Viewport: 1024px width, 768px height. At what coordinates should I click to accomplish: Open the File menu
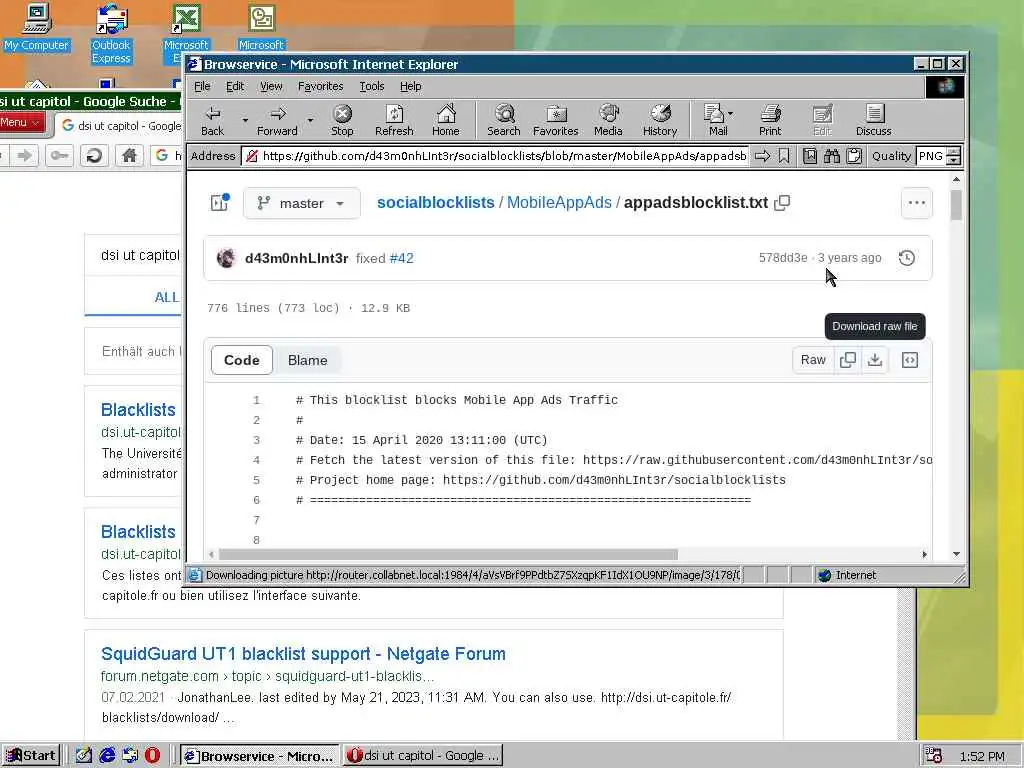pyautogui.click(x=202, y=86)
